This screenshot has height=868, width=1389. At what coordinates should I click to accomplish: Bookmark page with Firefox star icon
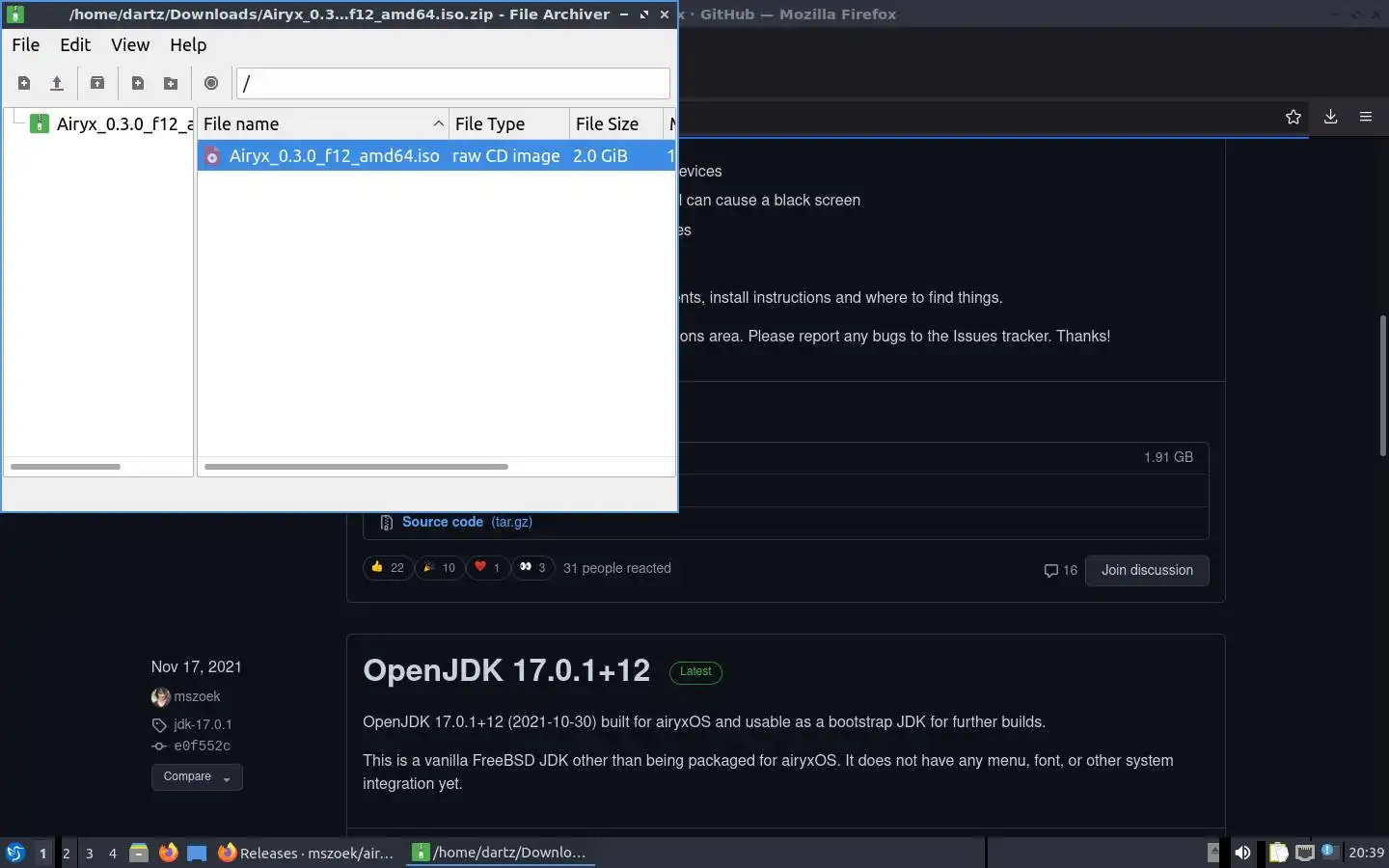point(1294,117)
